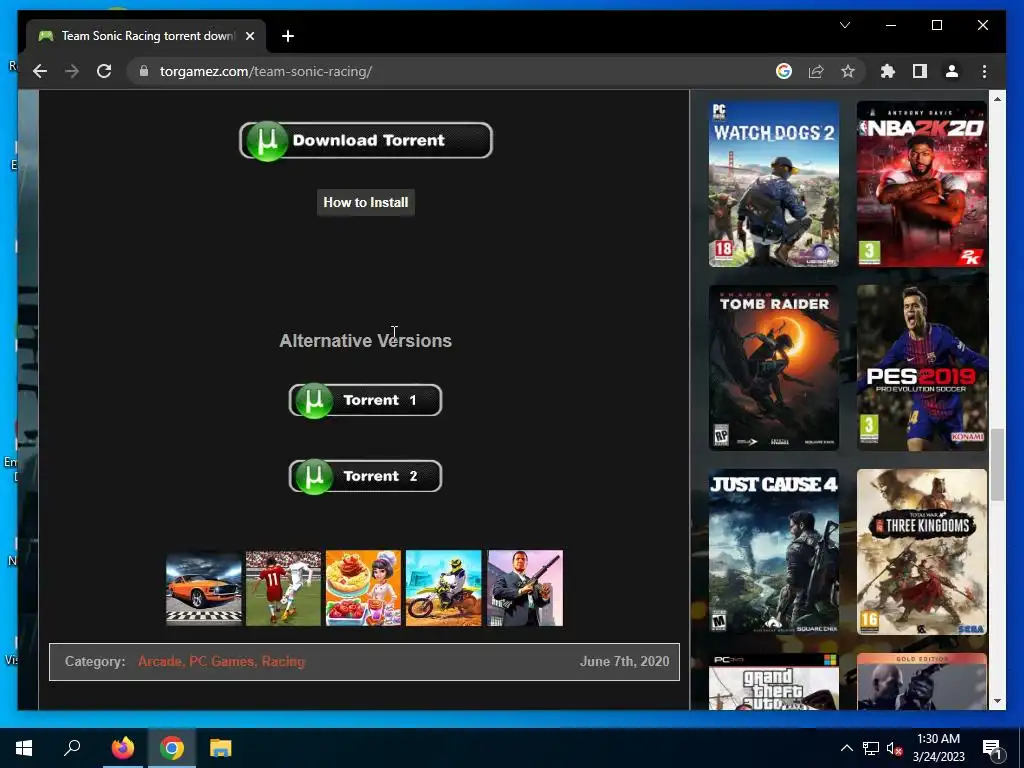Image resolution: width=1024 pixels, height=768 pixels.
Task: View site information via the lock icon
Action: [144, 71]
